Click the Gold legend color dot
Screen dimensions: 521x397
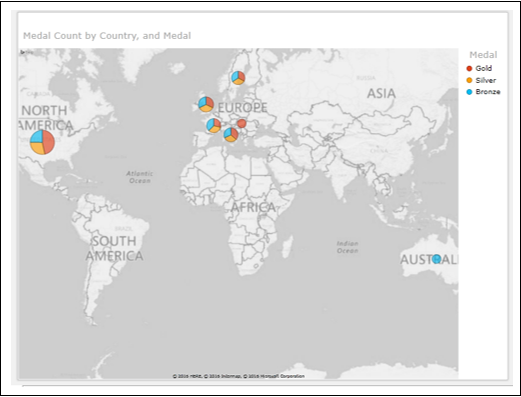pyautogui.click(x=469, y=69)
